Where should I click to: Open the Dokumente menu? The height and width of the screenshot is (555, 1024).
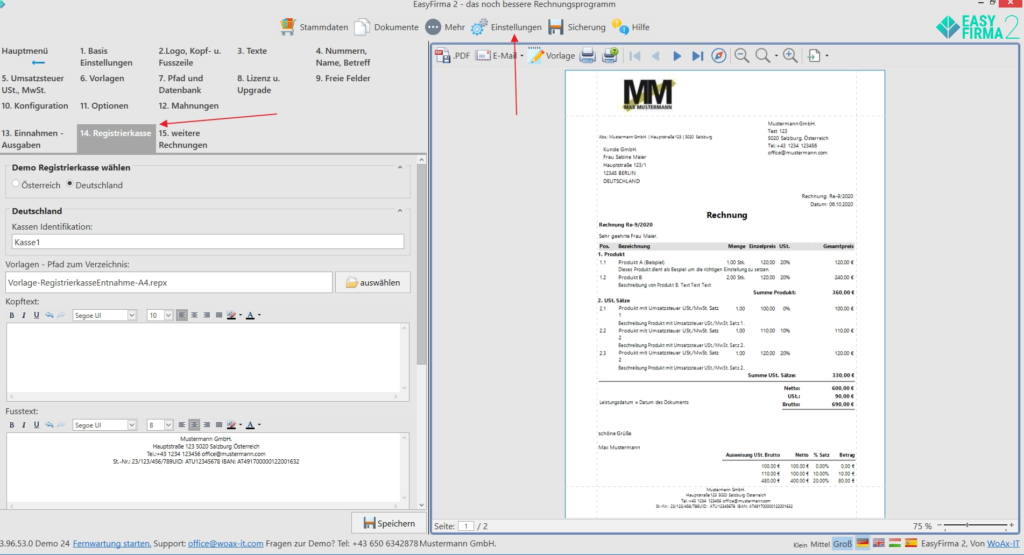(387, 27)
